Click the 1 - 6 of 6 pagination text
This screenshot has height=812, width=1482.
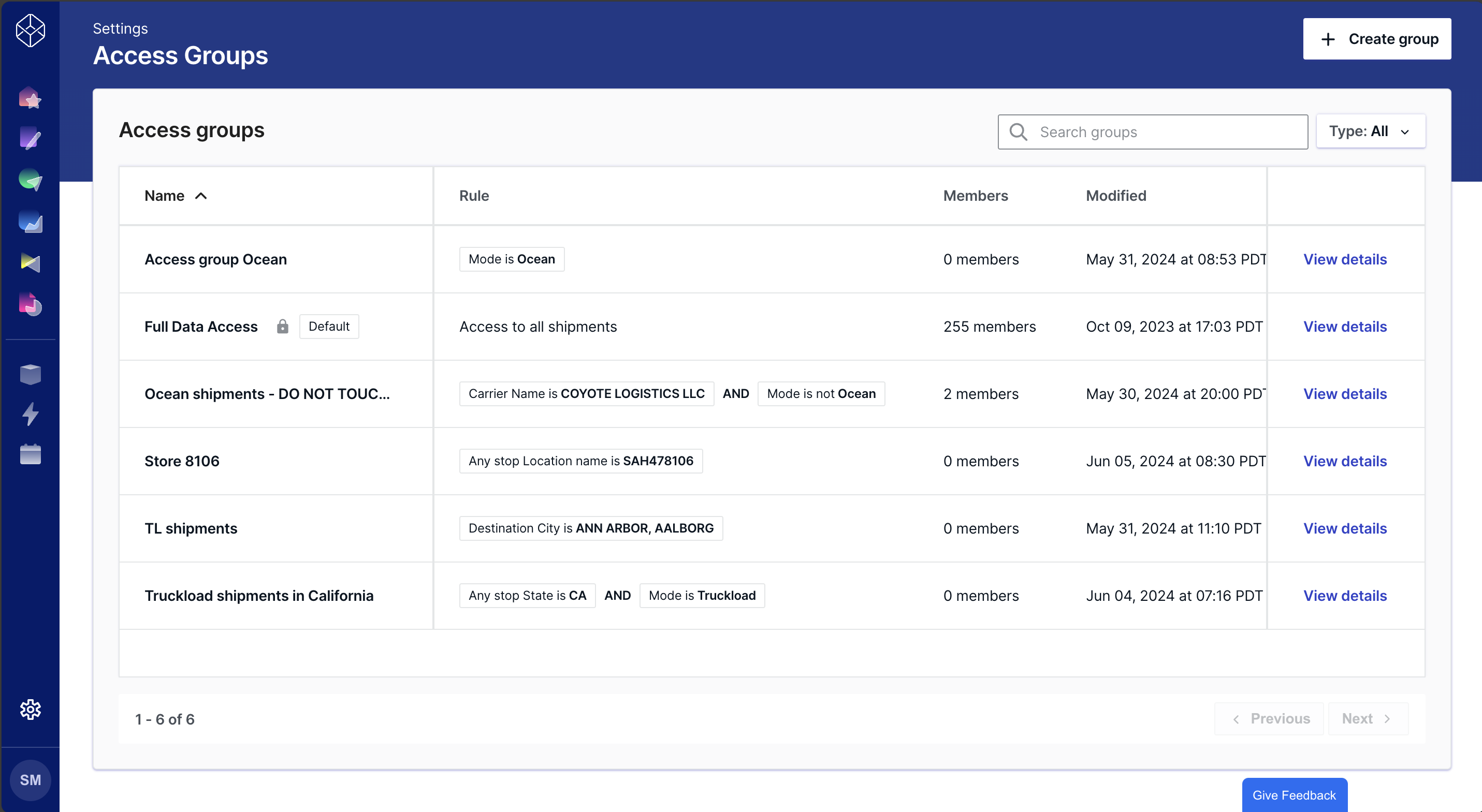165,719
